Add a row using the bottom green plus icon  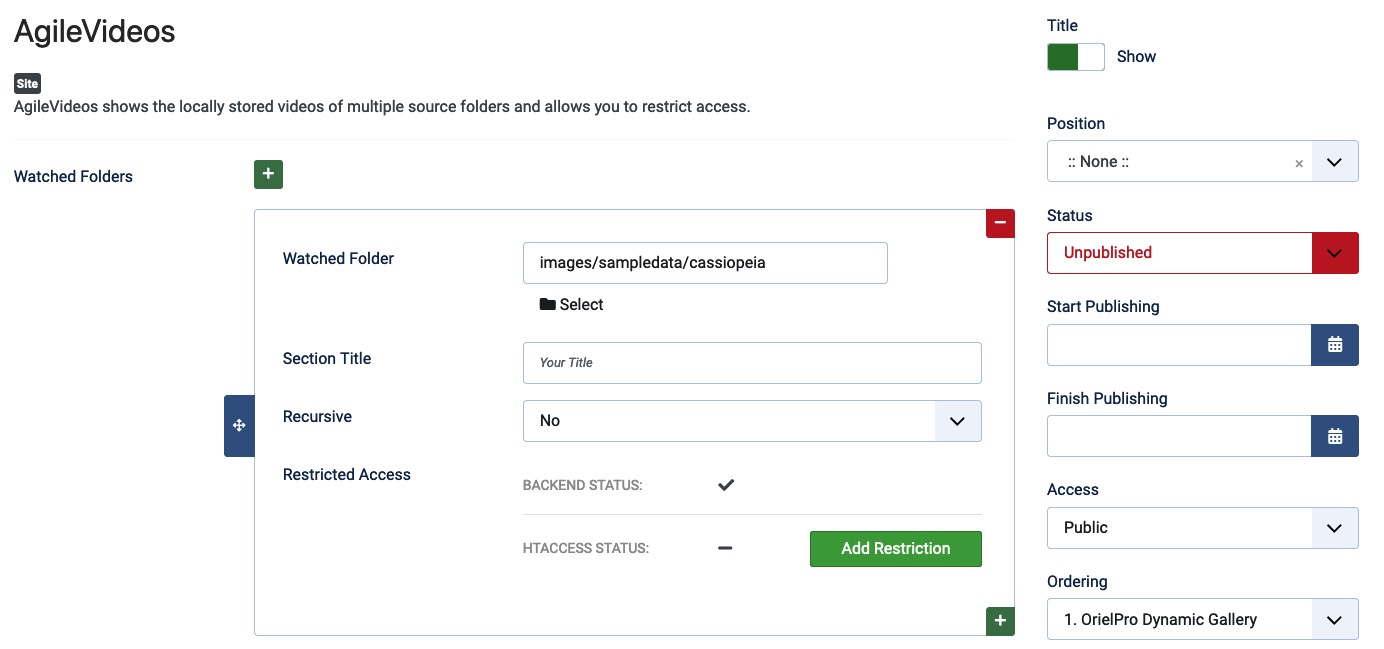point(1000,620)
